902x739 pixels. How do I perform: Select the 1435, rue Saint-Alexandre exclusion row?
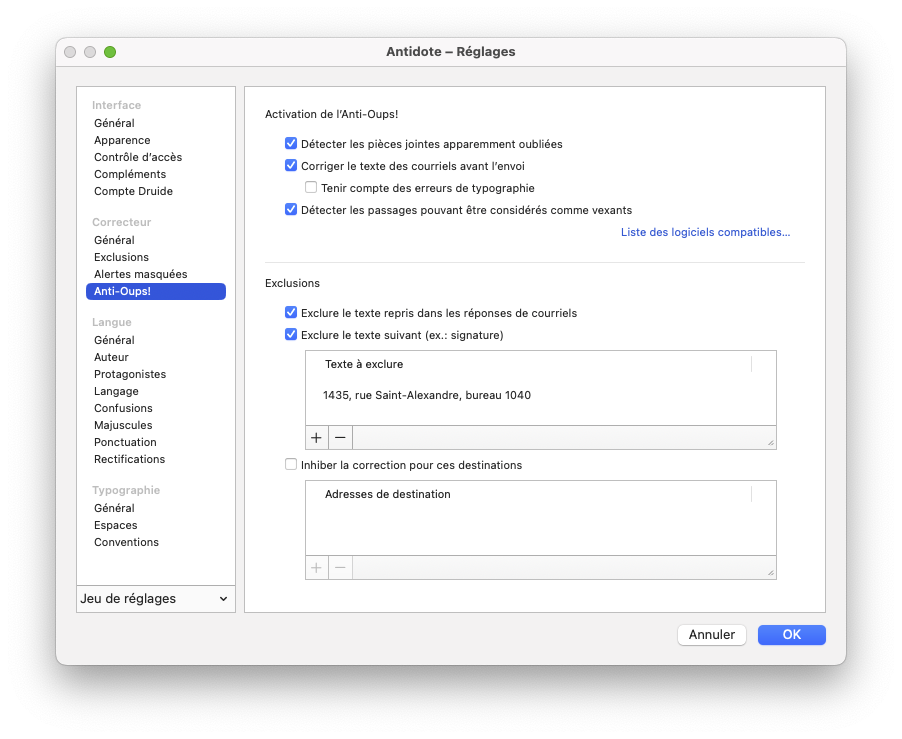[x=541, y=395]
